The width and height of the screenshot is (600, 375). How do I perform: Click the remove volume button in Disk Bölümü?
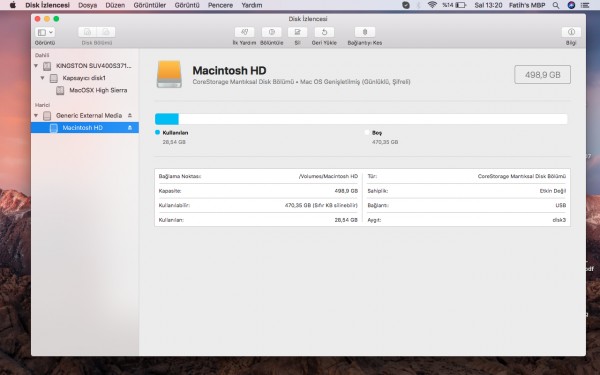click(106, 32)
